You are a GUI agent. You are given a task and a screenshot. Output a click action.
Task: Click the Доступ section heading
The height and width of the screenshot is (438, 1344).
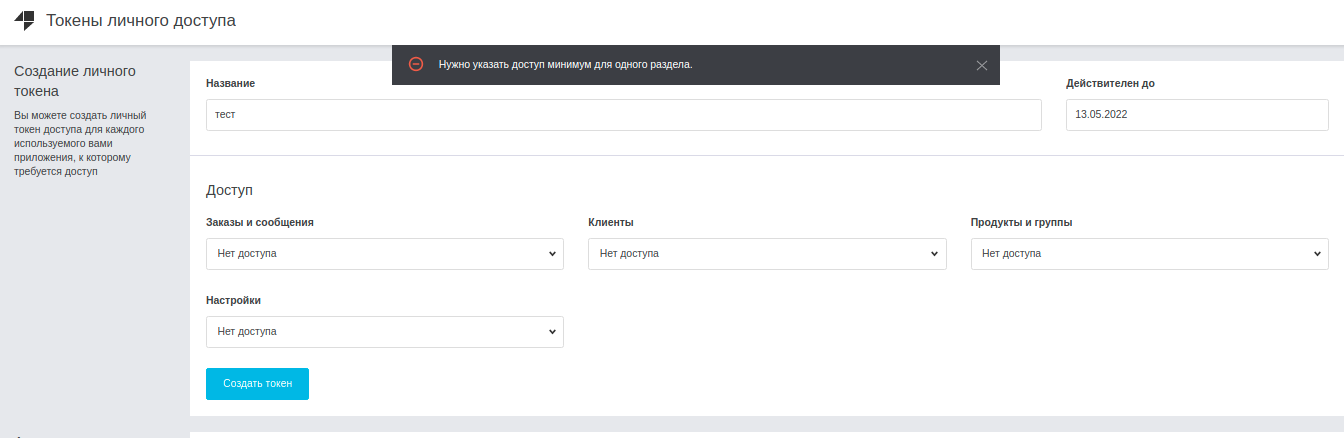click(x=230, y=189)
